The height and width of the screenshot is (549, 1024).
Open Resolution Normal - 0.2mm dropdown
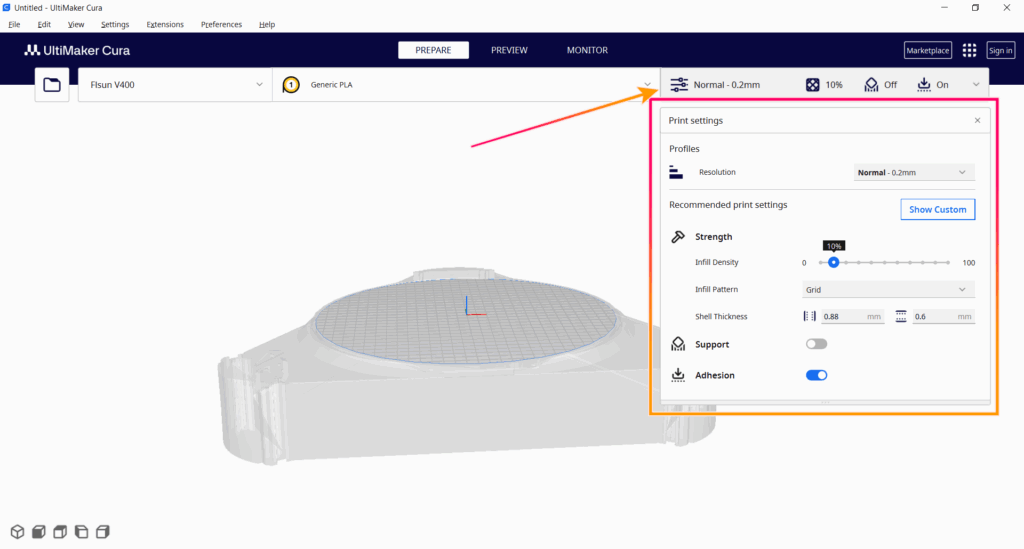tap(914, 172)
